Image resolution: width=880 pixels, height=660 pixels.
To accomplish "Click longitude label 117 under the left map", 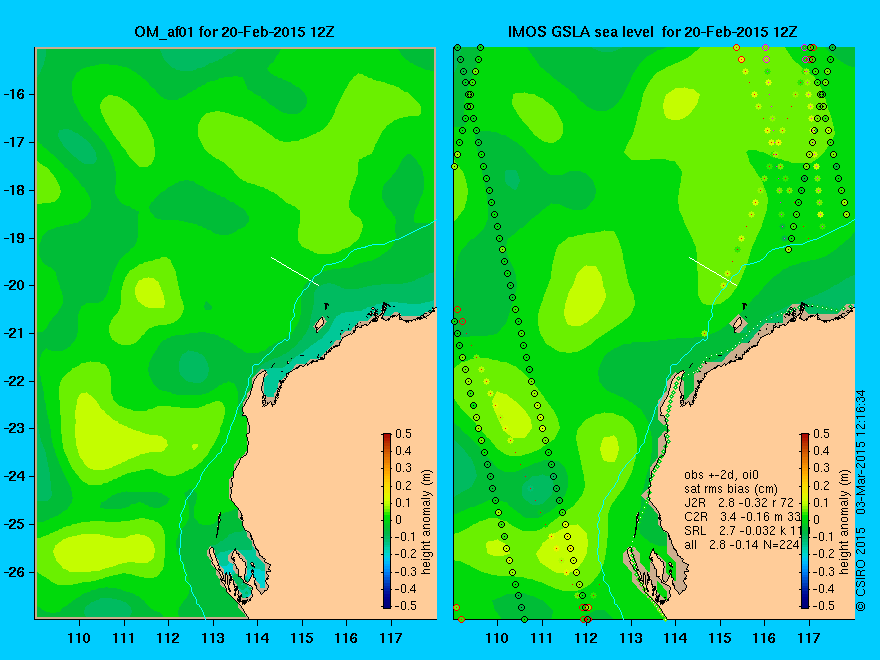I will click(391, 638).
